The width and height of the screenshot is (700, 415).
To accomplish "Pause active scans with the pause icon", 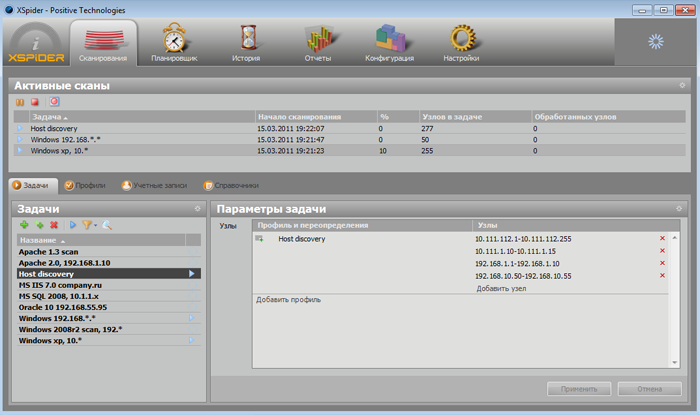I will [20, 102].
